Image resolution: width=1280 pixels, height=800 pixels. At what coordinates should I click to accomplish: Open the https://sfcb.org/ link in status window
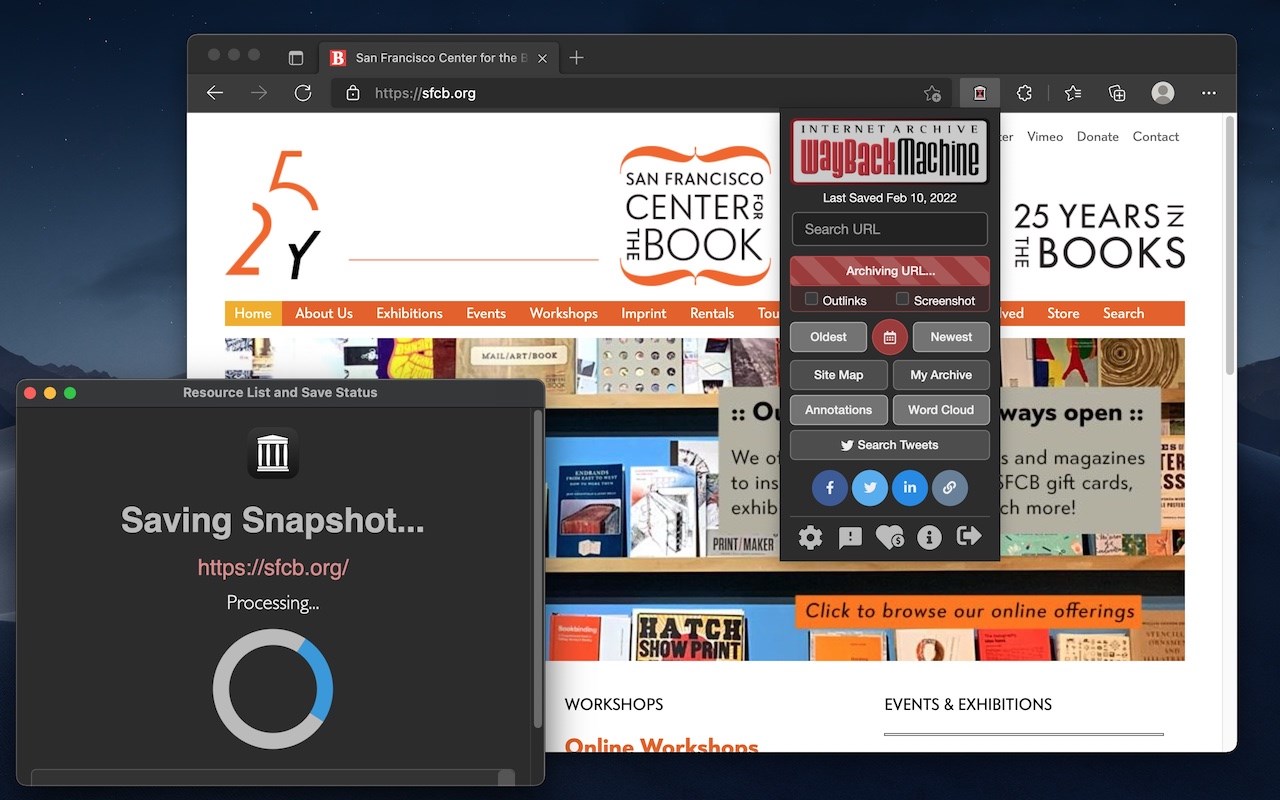point(273,568)
